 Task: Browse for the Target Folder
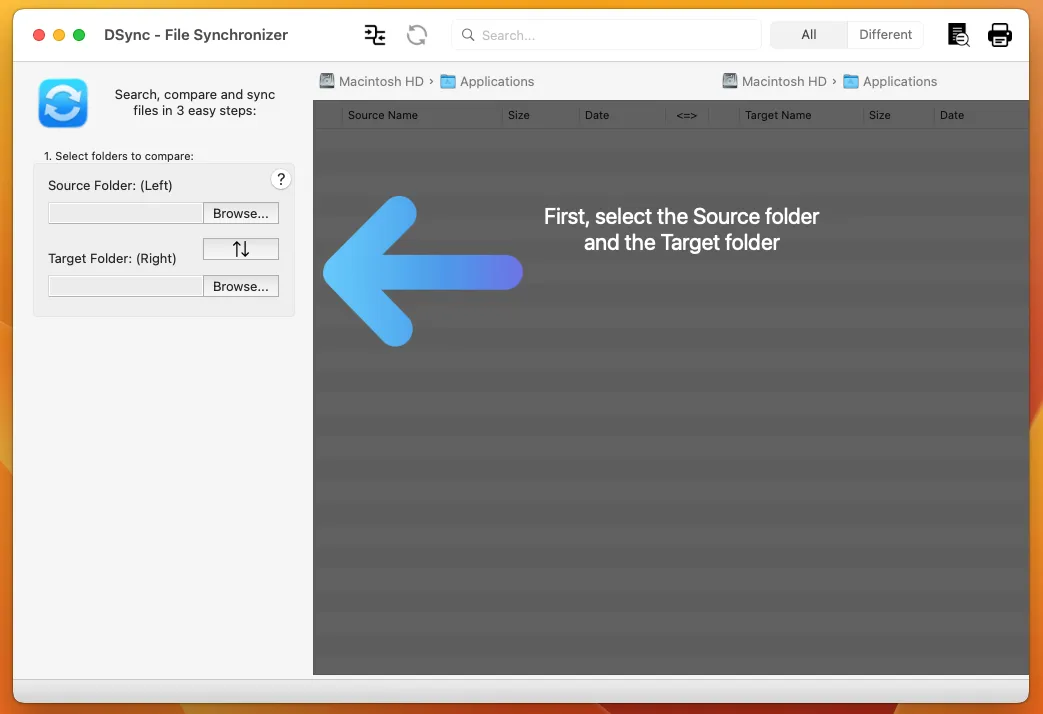click(x=241, y=286)
